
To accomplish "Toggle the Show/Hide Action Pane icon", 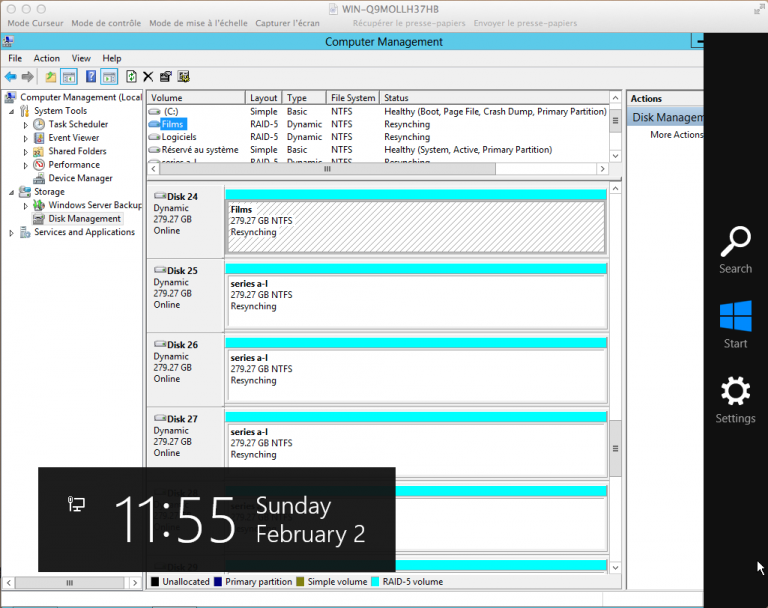I will pyautogui.click(x=109, y=76).
